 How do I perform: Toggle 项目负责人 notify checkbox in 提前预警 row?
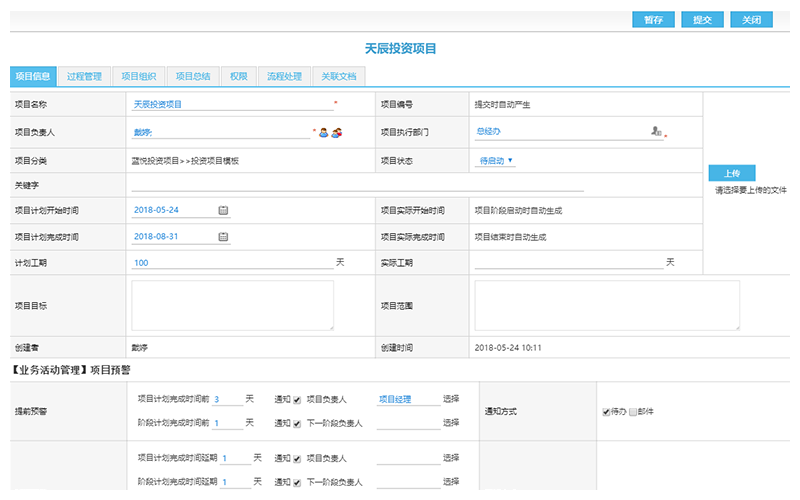(x=297, y=399)
